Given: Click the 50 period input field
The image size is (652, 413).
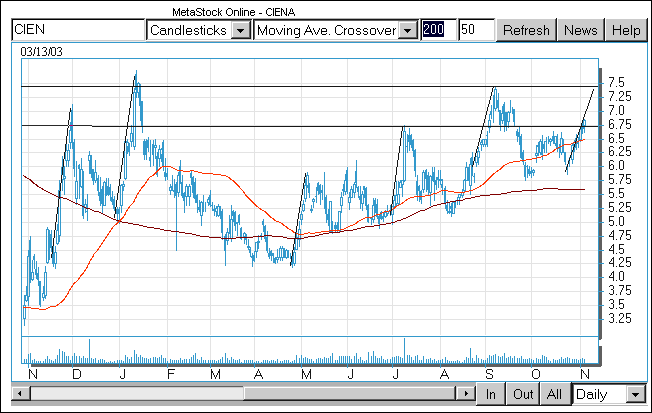Looking at the screenshot, I should tap(477, 30).
